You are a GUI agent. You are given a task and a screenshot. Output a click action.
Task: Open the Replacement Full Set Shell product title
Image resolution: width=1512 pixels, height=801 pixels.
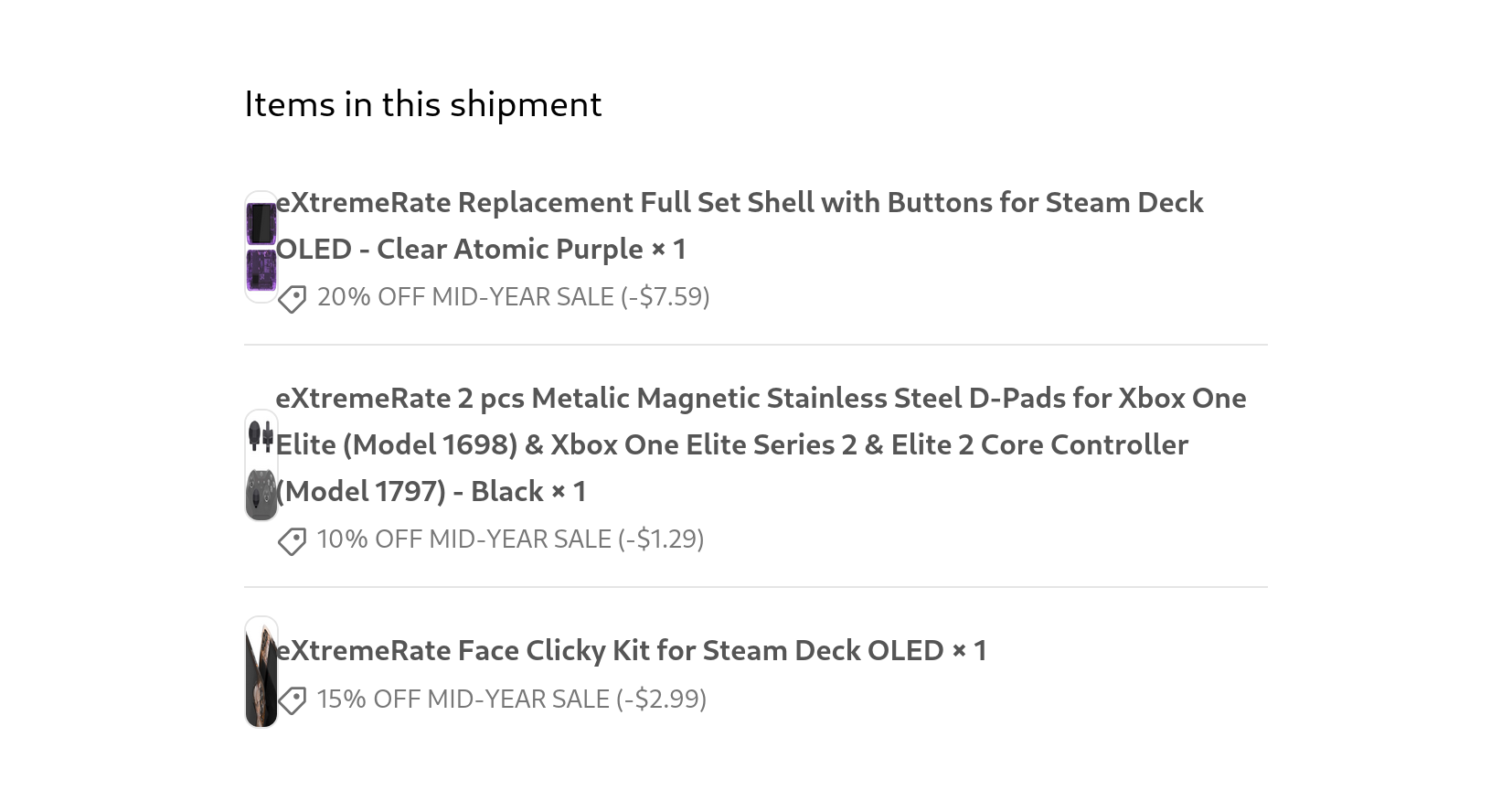coord(739,226)
